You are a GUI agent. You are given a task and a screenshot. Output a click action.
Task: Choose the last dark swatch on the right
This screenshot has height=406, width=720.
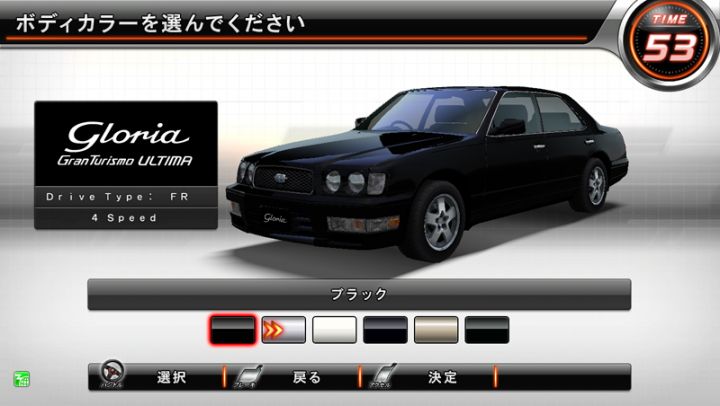pos(487,330)
